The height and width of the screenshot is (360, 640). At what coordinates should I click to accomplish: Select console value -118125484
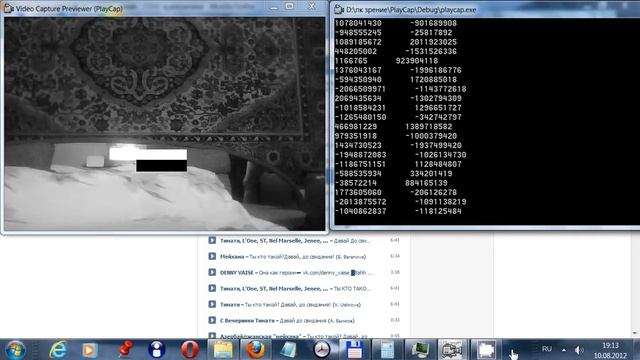(438, 211)
